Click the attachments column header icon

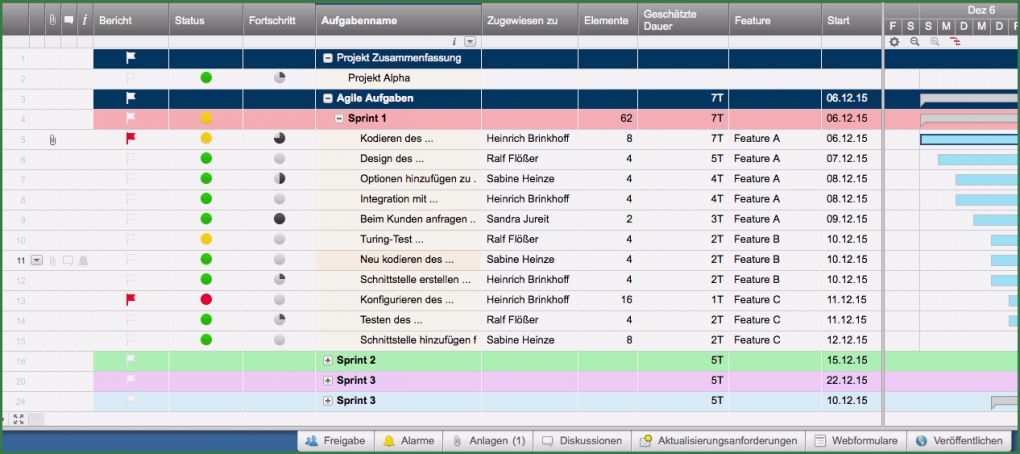[52, 20]
